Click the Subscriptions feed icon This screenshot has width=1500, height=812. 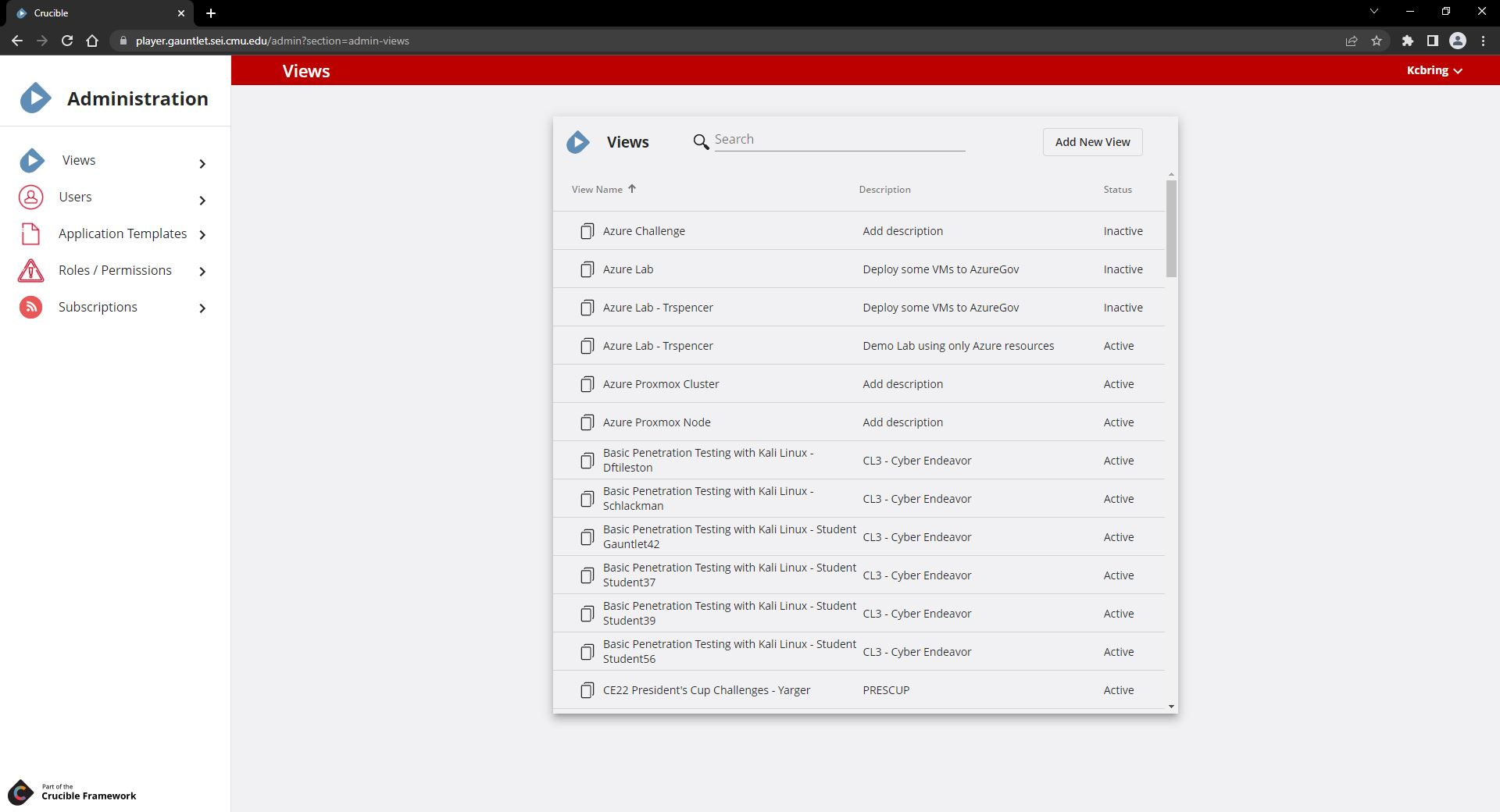tap(30, 308)
